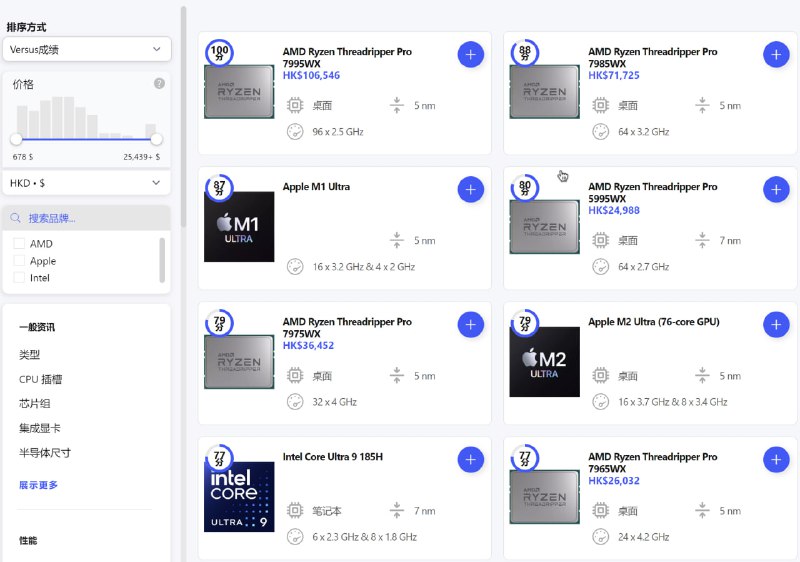Viewport: 800px width, 562px height.
Task: Add Intel Core Ultra 9 185H to comparison
Action: (x=471, y=459)
